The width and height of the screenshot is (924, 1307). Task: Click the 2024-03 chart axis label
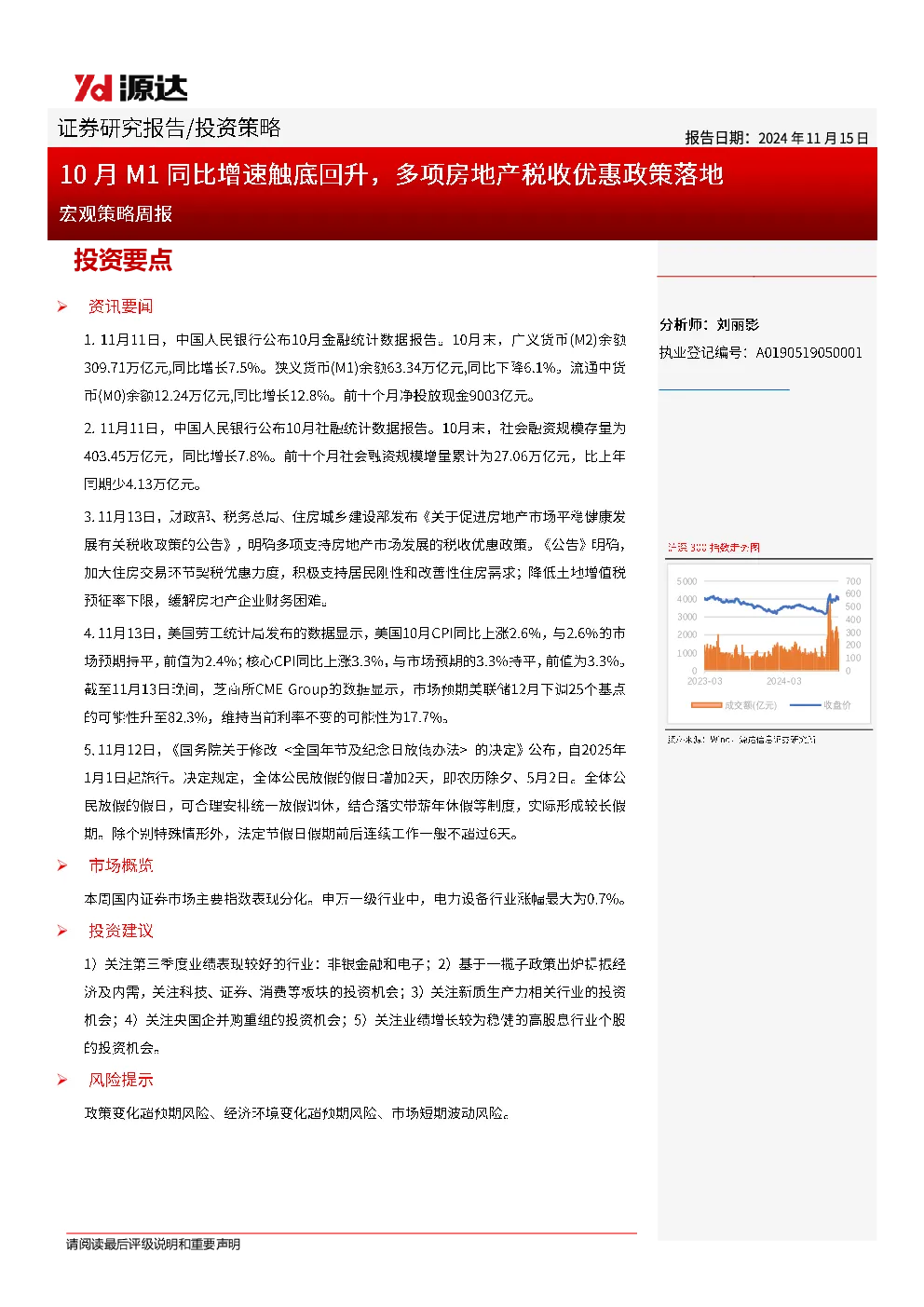click(783, 681)
